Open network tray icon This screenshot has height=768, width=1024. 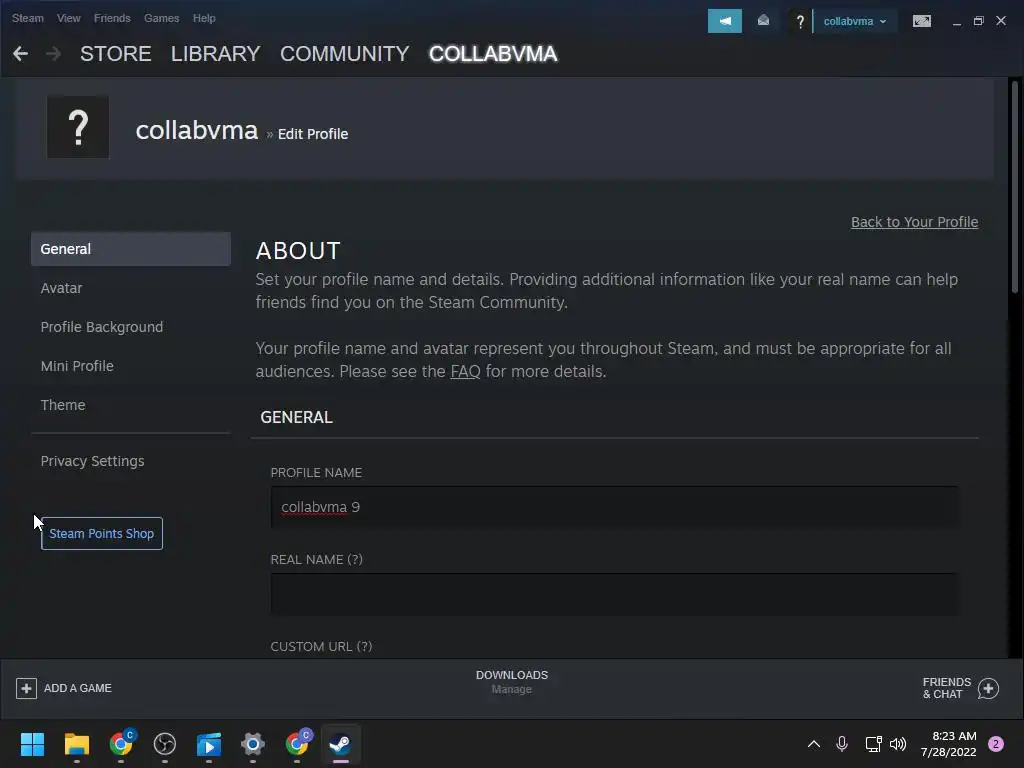(873, 744)
